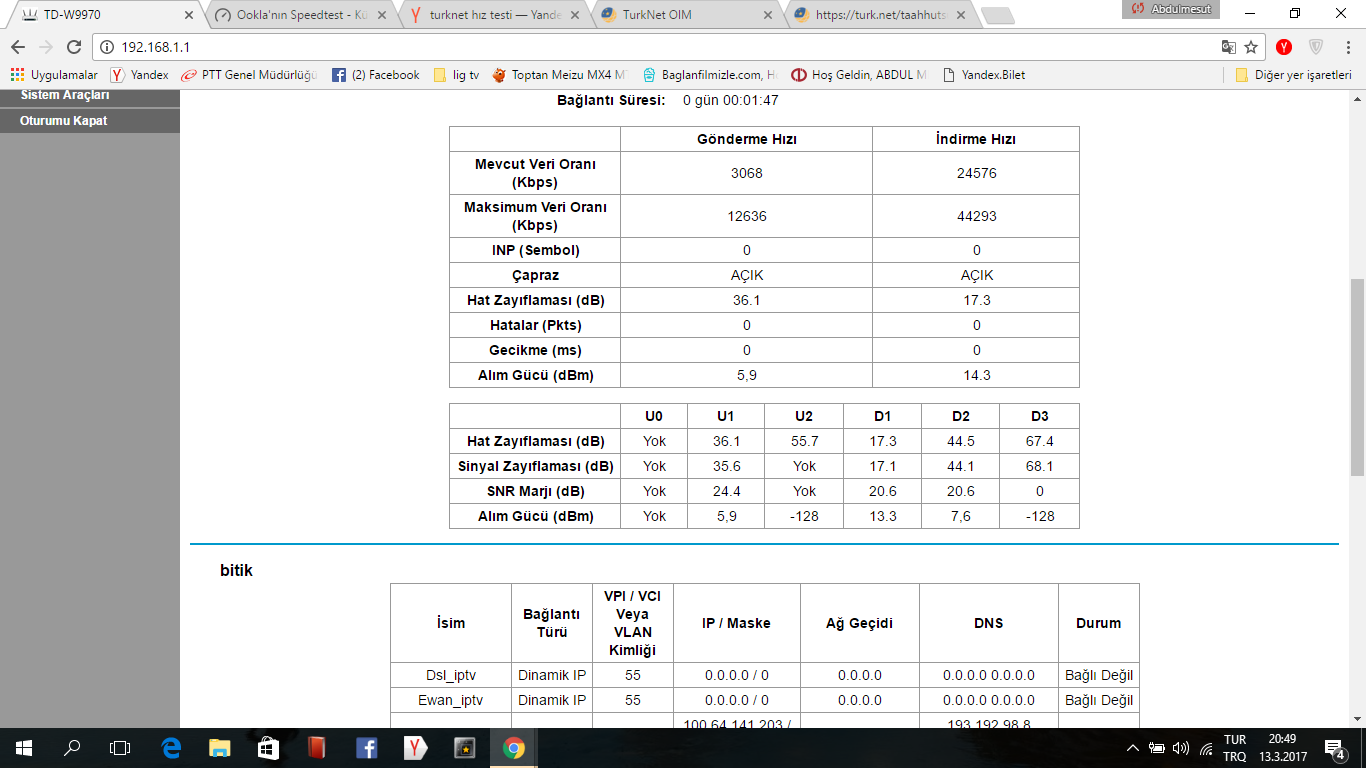Open the Chrome menu (three dots)
Viewport: 1366px width, 768px height.
[x=1347, y=47]
